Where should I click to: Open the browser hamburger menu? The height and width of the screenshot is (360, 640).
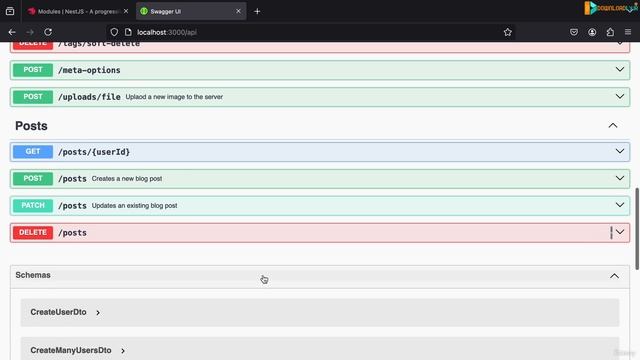628,32
